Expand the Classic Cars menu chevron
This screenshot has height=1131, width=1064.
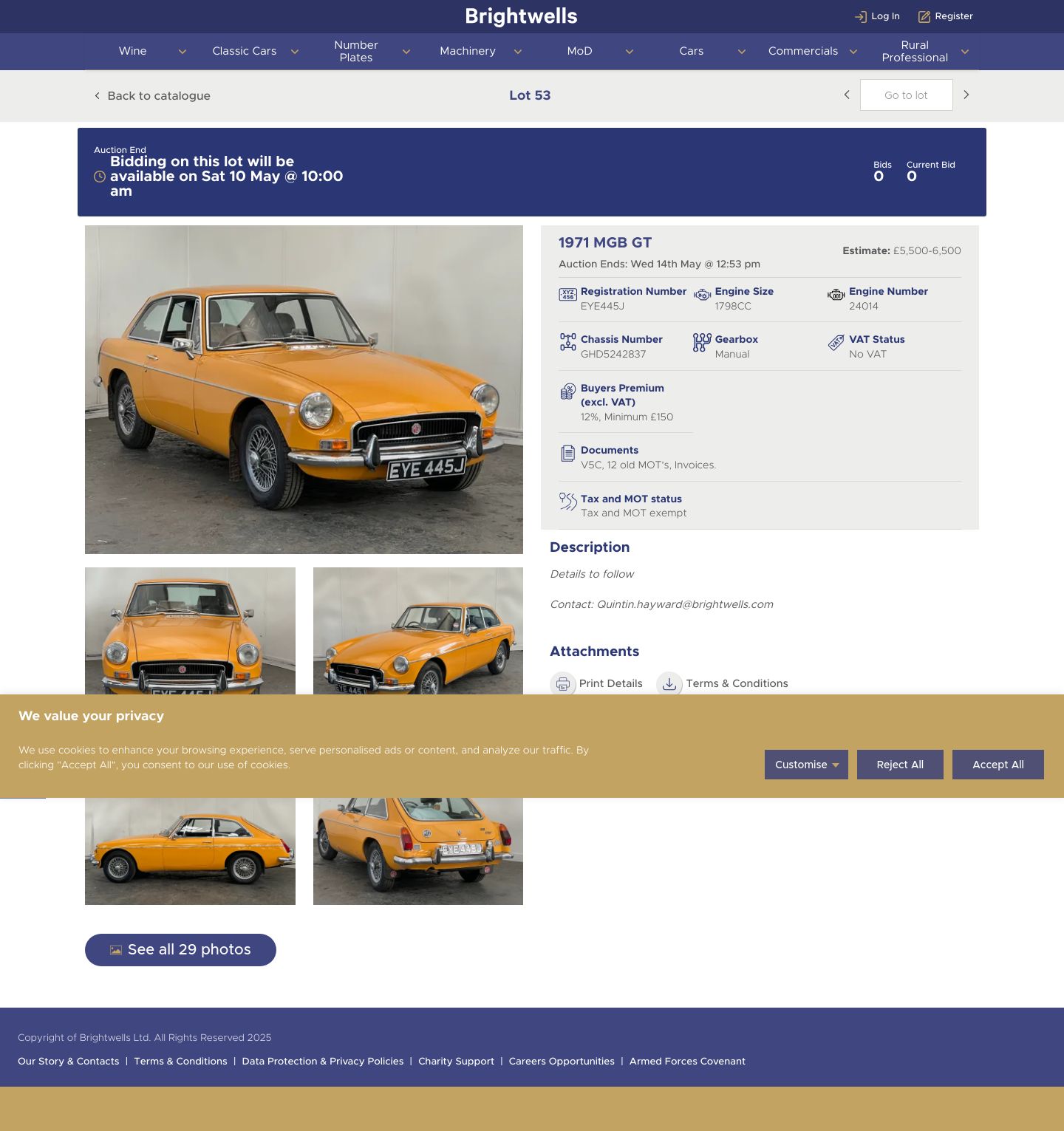(x=294, y=52)
